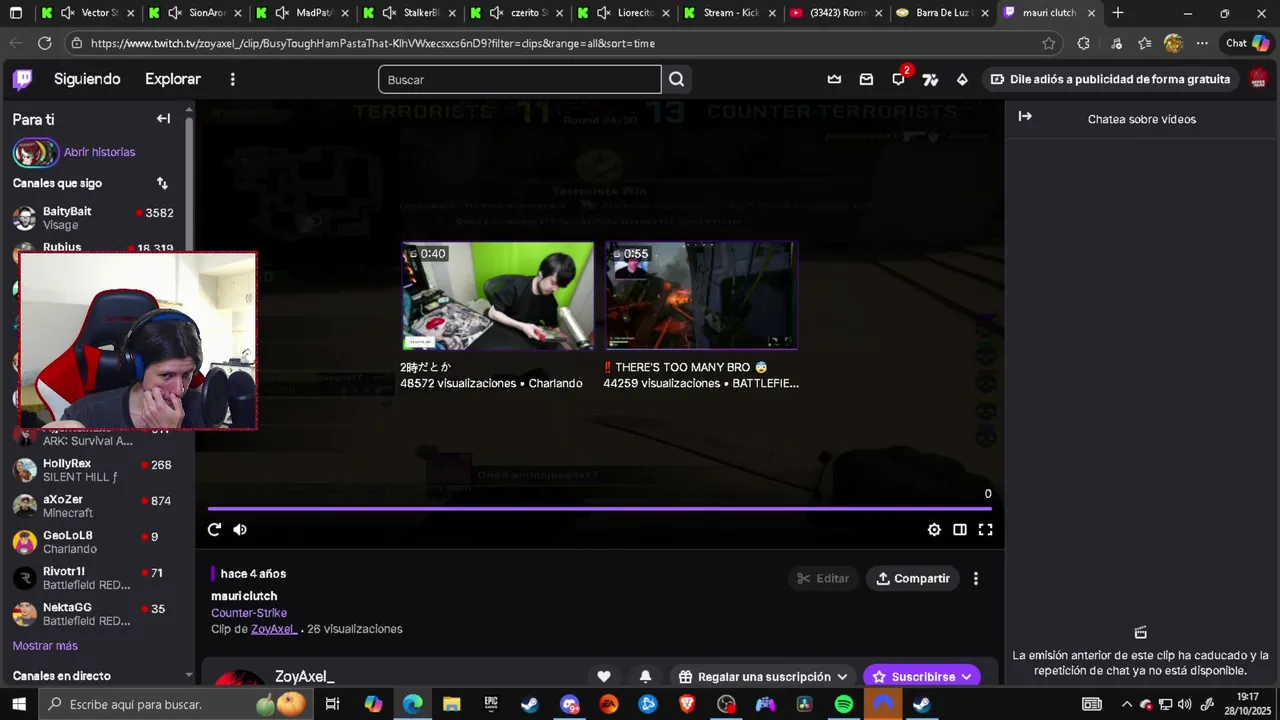Image resolution: width=1280 pixels, height=720 pixels.
Task: Open browser settings ellipsis menu
Action: point(1203,43)
